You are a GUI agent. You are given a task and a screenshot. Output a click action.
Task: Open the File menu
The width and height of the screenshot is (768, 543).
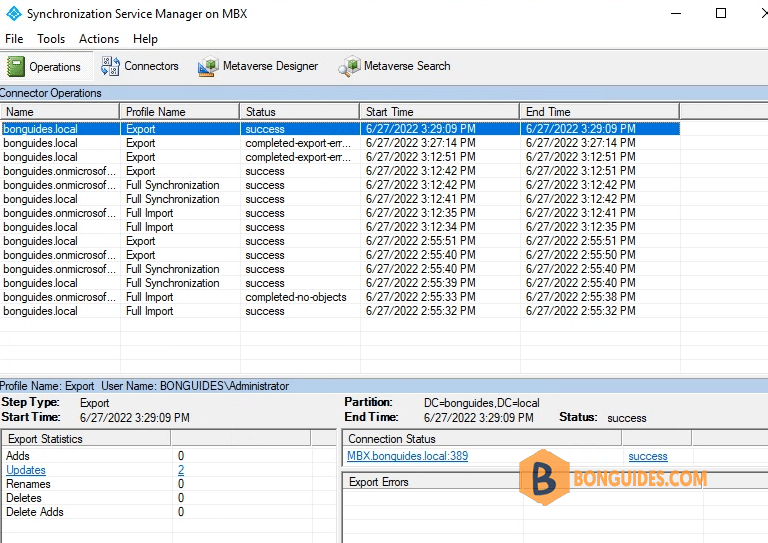click(x=14, y=39)
